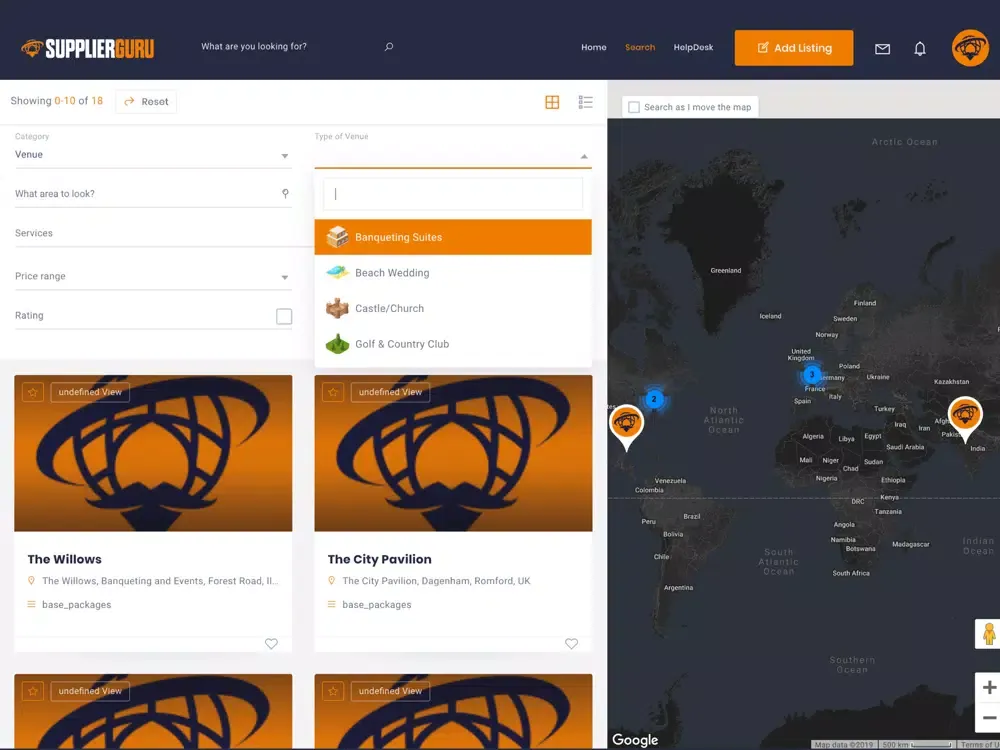1000x750 pixels.
Task: Click the header search input field
Action: click(x=288, y=47)
